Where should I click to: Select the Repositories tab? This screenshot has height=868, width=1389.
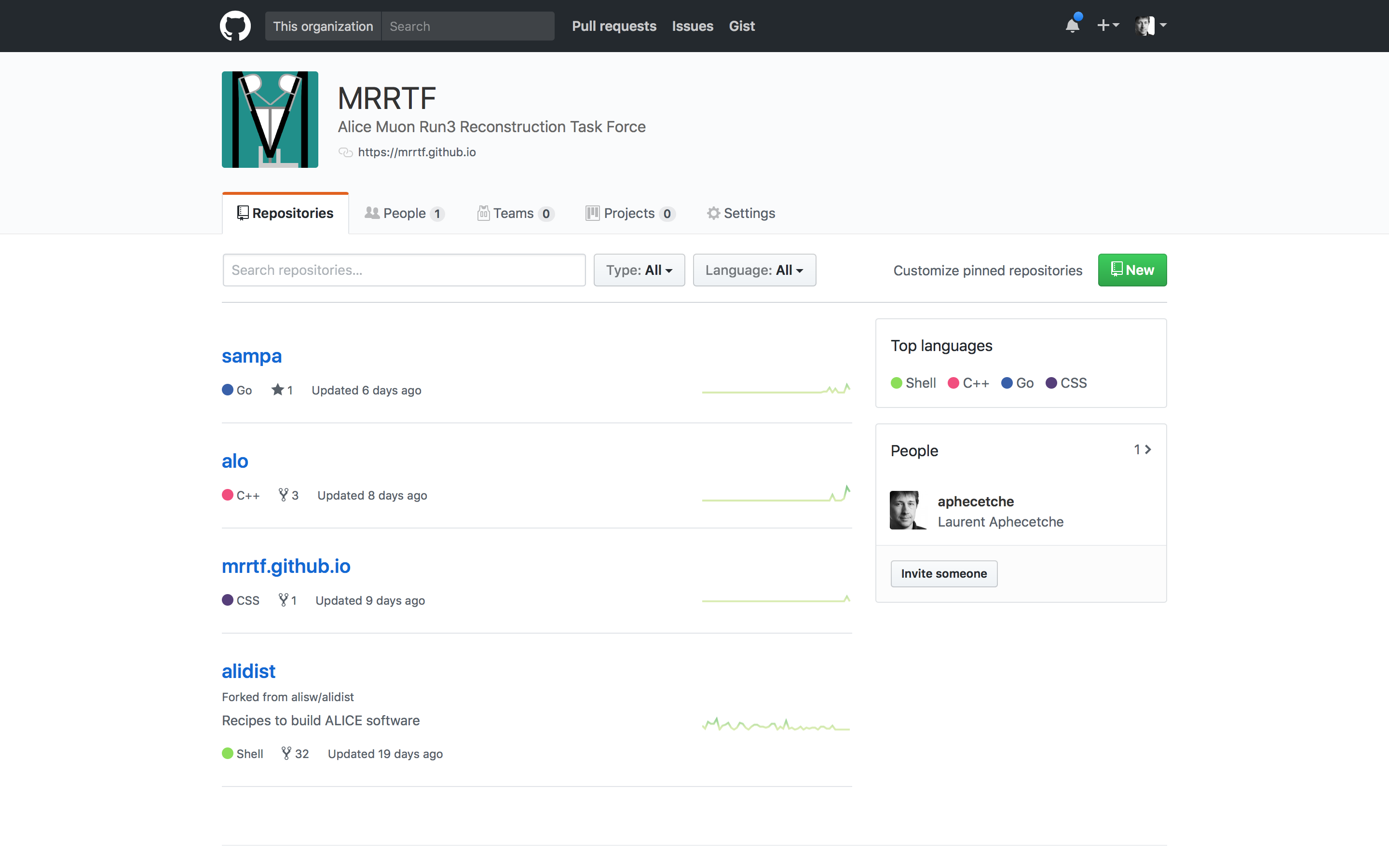click(x=285, y=214)
